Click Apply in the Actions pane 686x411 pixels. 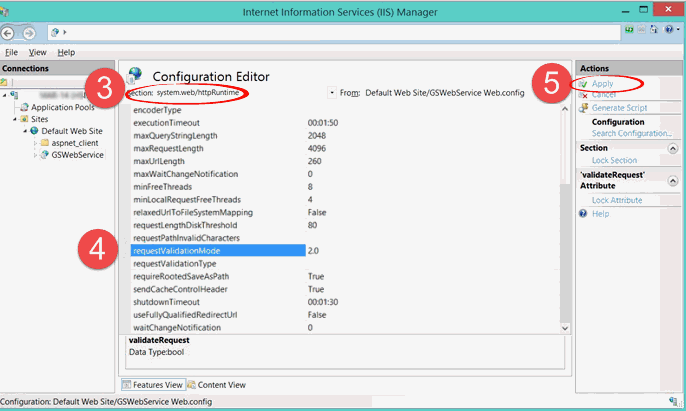(602, 84)
